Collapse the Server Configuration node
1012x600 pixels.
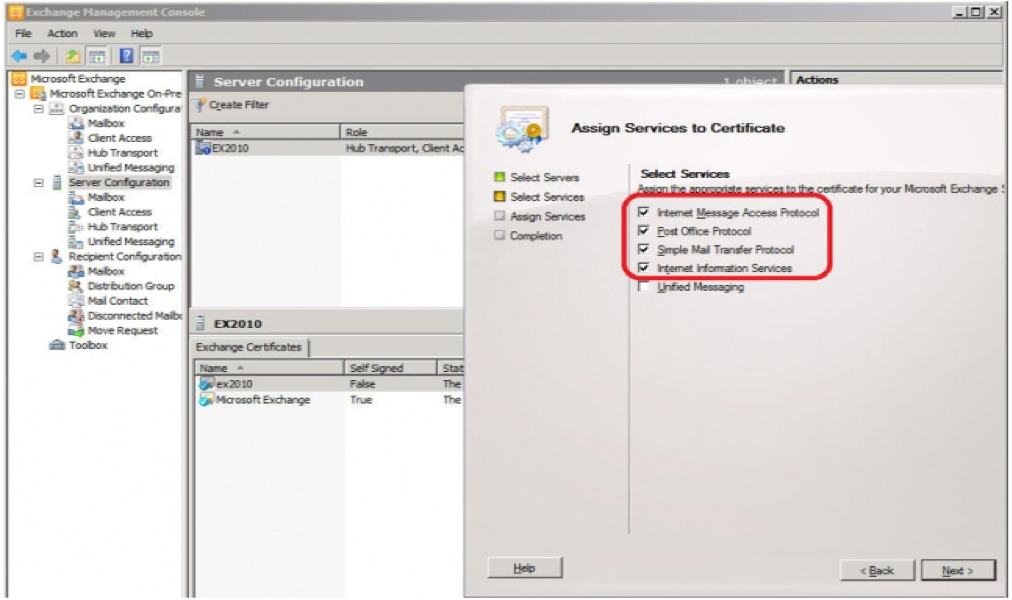click(x=39, y=183)
